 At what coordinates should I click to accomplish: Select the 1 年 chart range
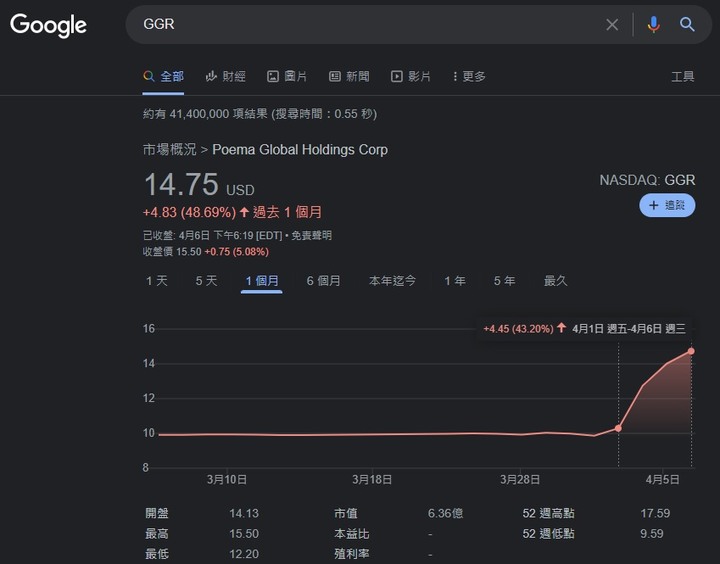455,281
